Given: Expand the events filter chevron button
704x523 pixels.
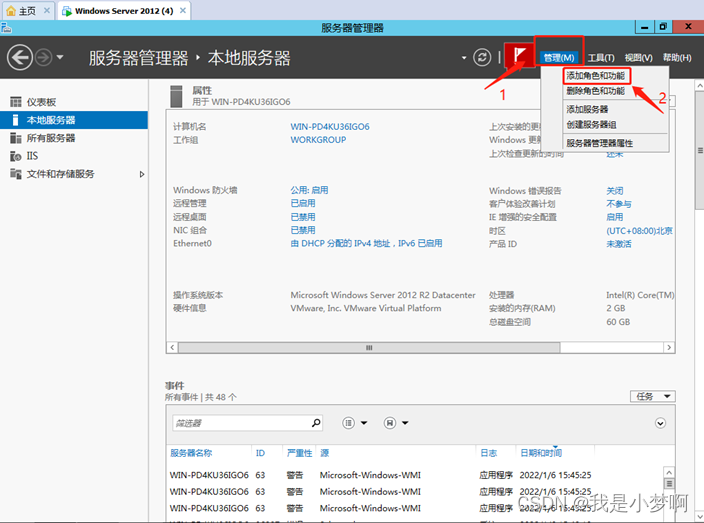Looking at the screenshot, I should click(660, 423).
